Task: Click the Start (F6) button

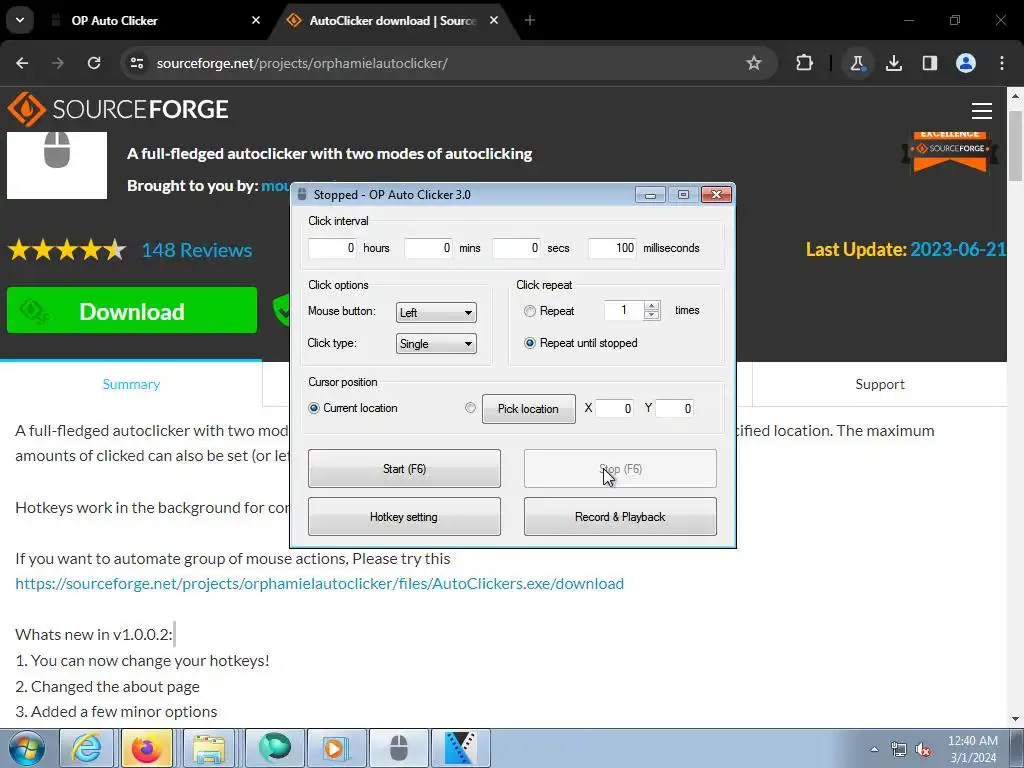Action: [x=404, y=469]
